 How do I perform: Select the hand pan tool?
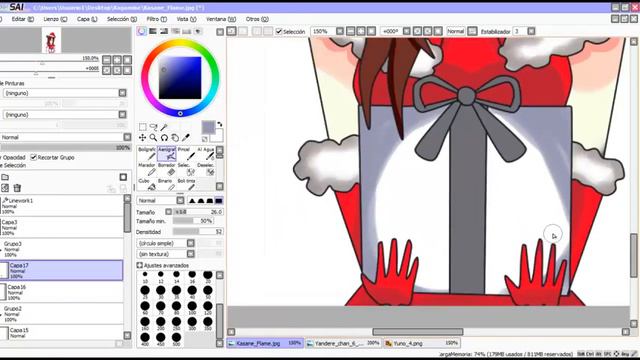175,138
